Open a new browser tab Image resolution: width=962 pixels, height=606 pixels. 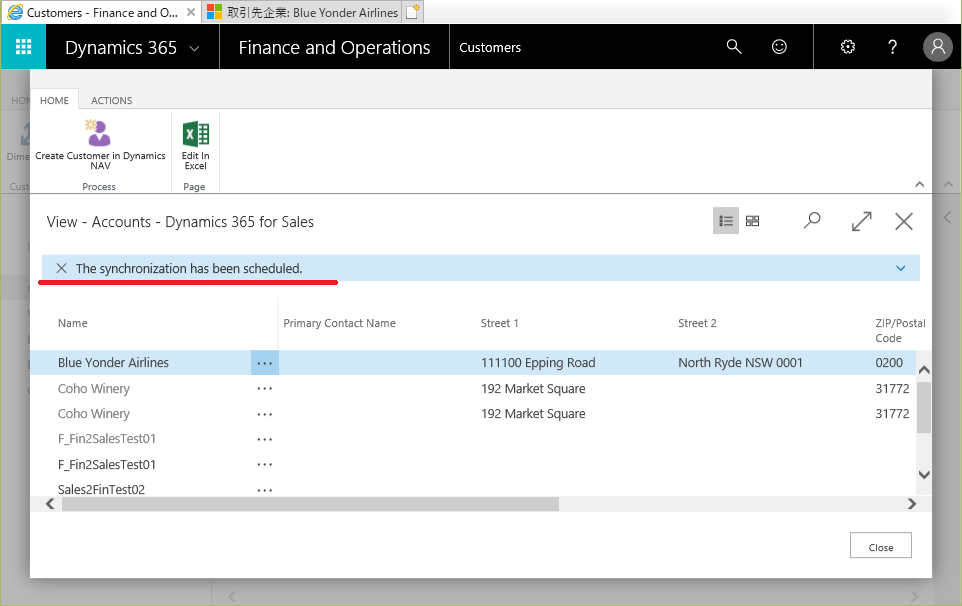point(414,12)
